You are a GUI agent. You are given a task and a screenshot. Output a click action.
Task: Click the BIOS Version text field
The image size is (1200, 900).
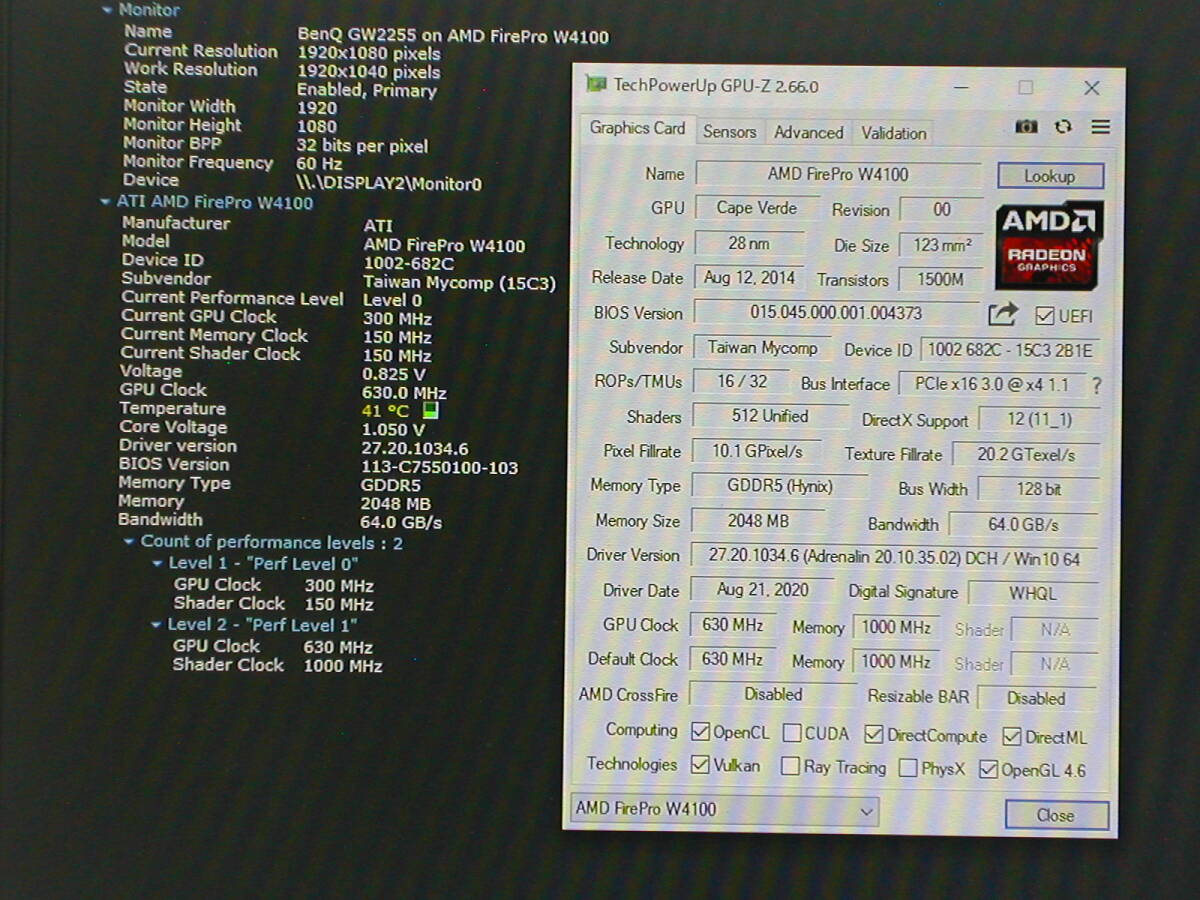[x=835, y=312]
